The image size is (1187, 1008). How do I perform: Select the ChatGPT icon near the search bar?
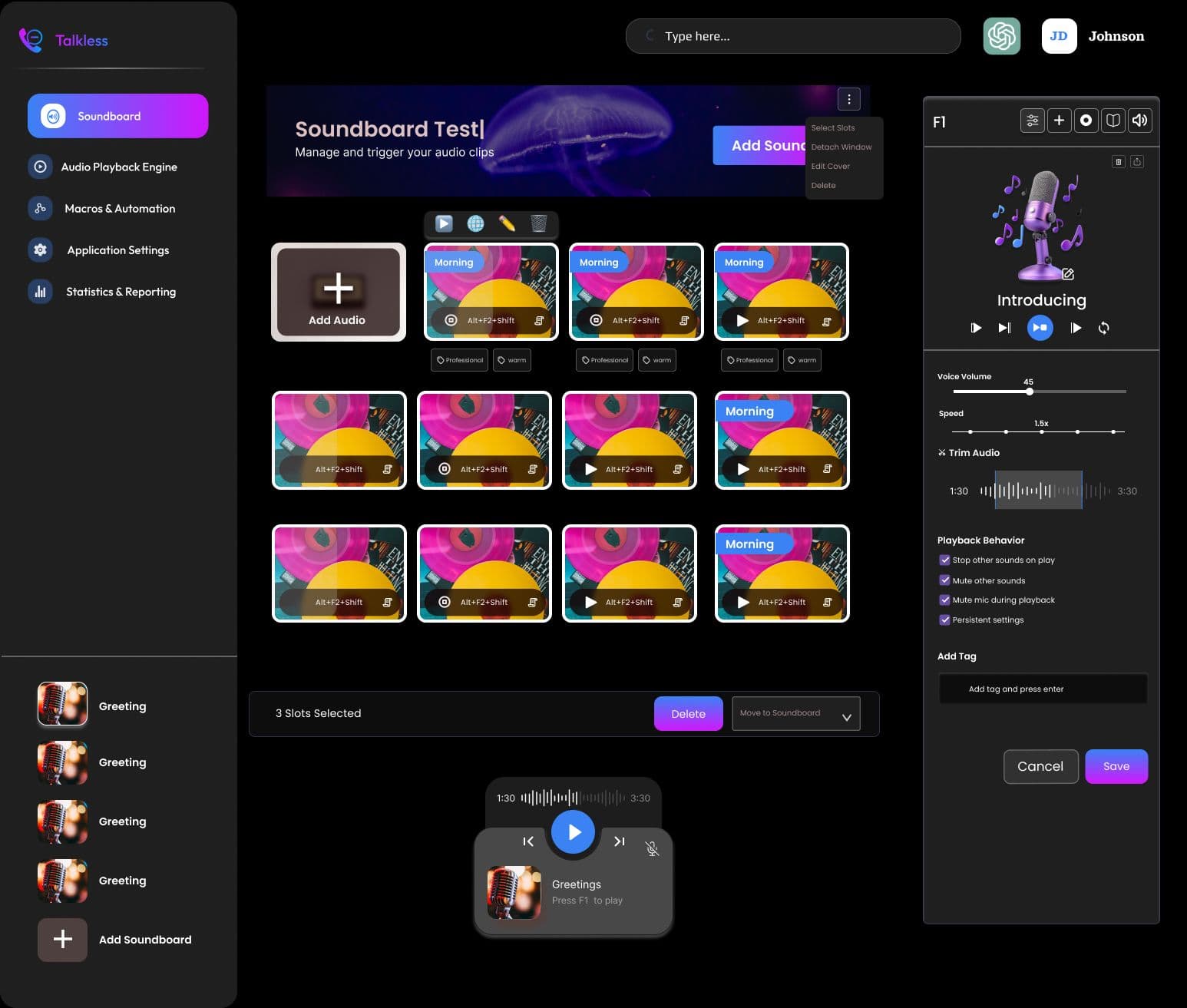pos(1001,35)
